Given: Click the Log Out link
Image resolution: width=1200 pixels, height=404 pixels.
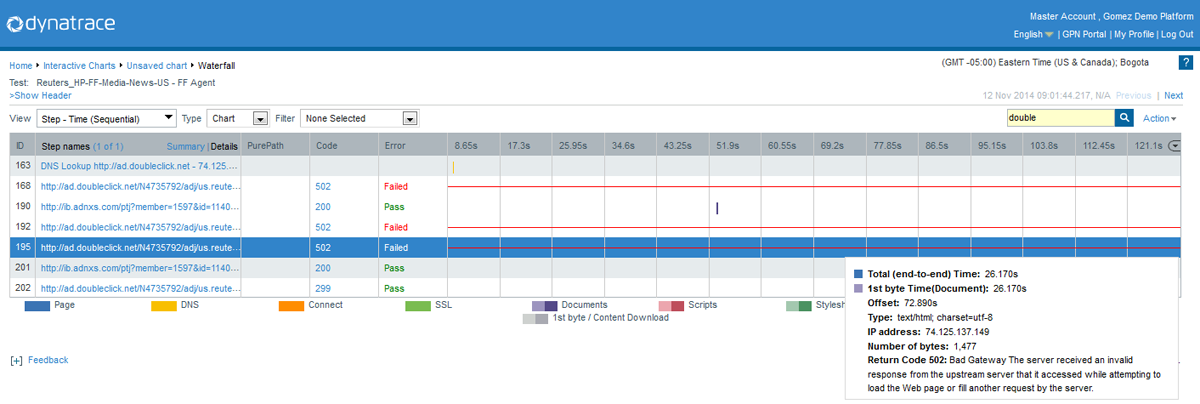Looking at the screenshot, I should pyautogui.click(x=1177, y=34).
